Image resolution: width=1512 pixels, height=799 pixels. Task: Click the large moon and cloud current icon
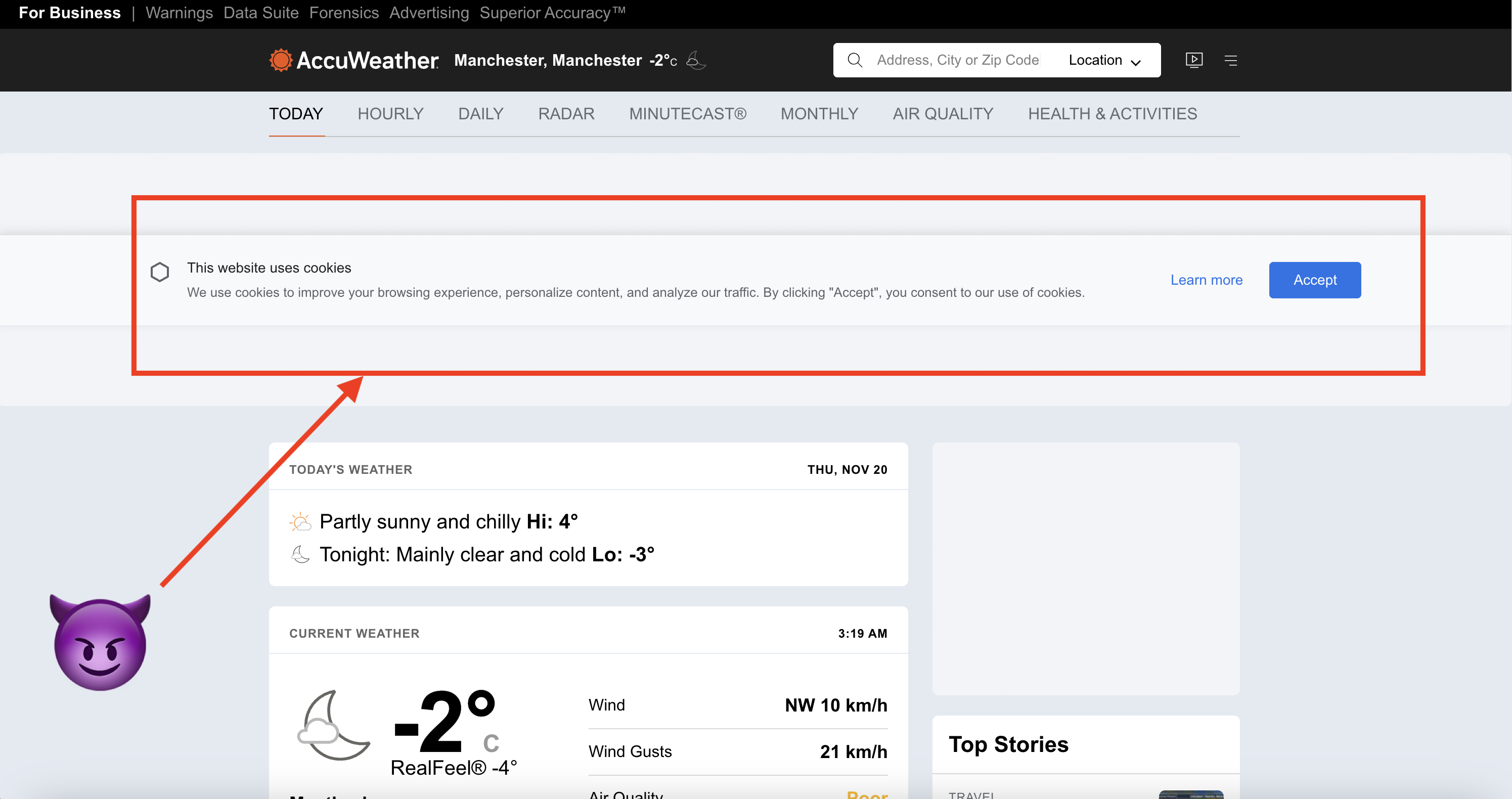click(333, 725)
